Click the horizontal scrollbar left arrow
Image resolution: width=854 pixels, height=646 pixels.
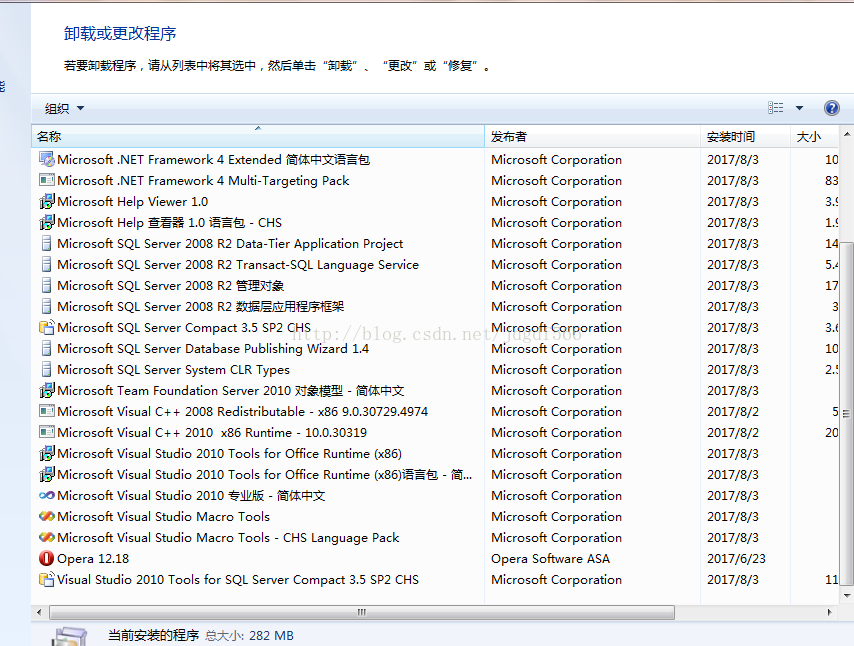(x=39, y=612)
